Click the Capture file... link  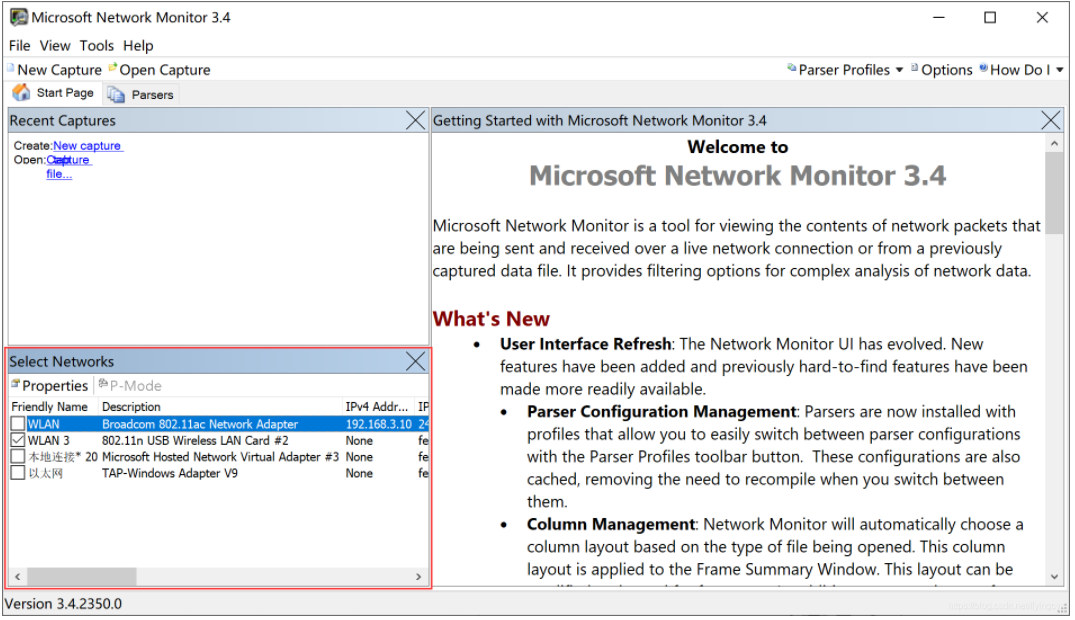pyautogui.click(x=67, y=167)
